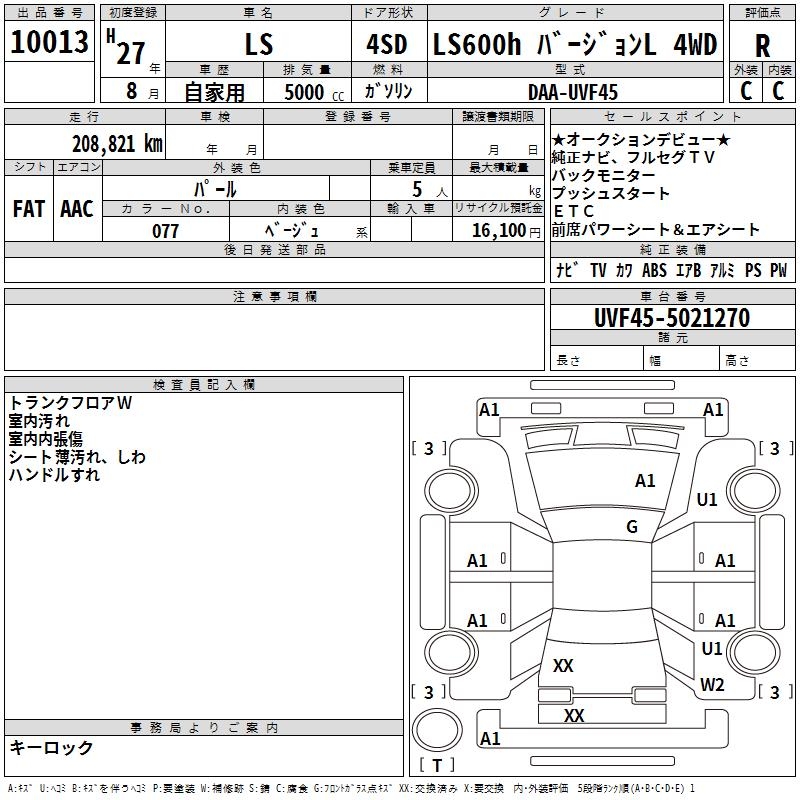Viewport: 800px width, 800px height.
Task: Select the AAC air conditioner field
Action: (x=77, y=209)
